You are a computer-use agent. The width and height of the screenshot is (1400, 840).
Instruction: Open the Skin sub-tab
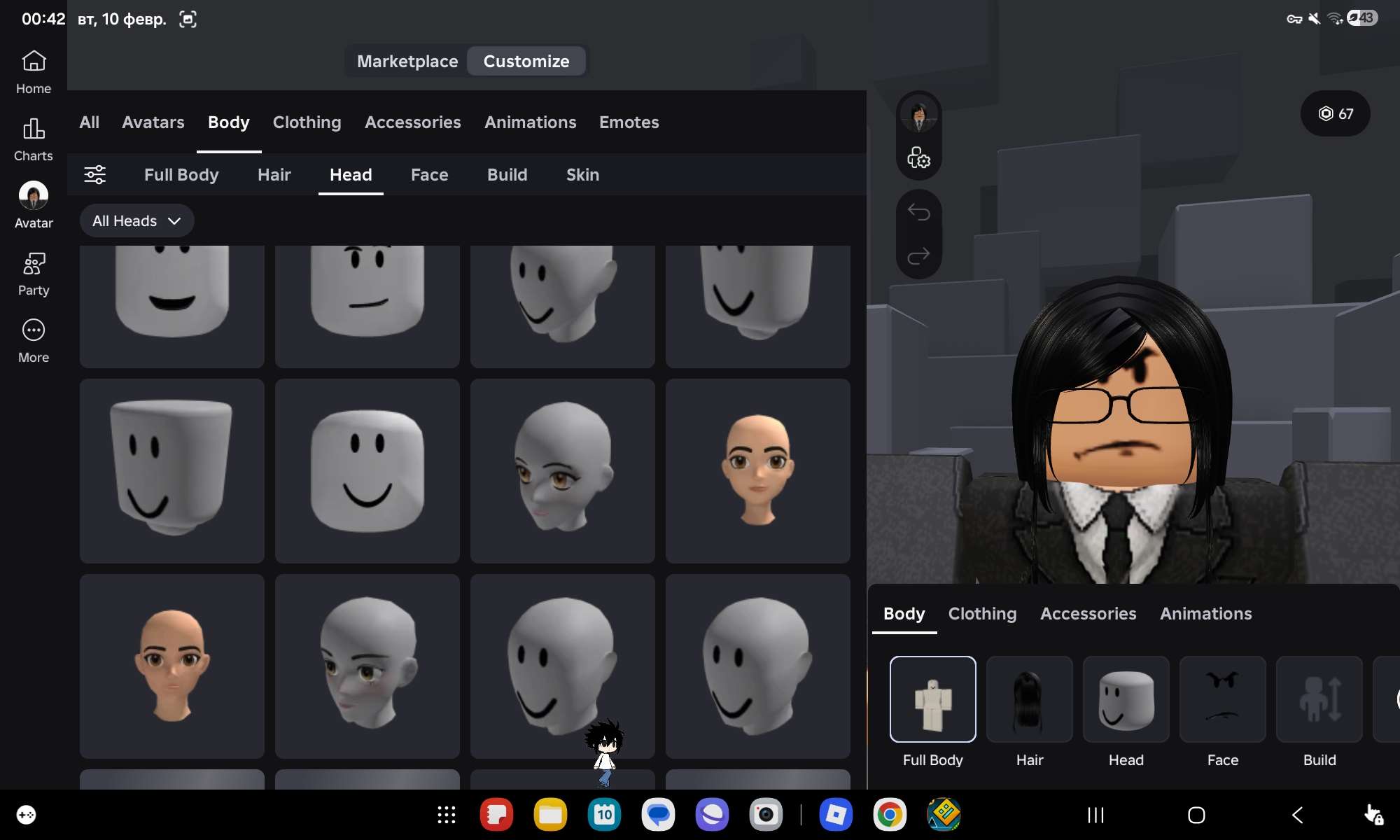coord(582,175)
